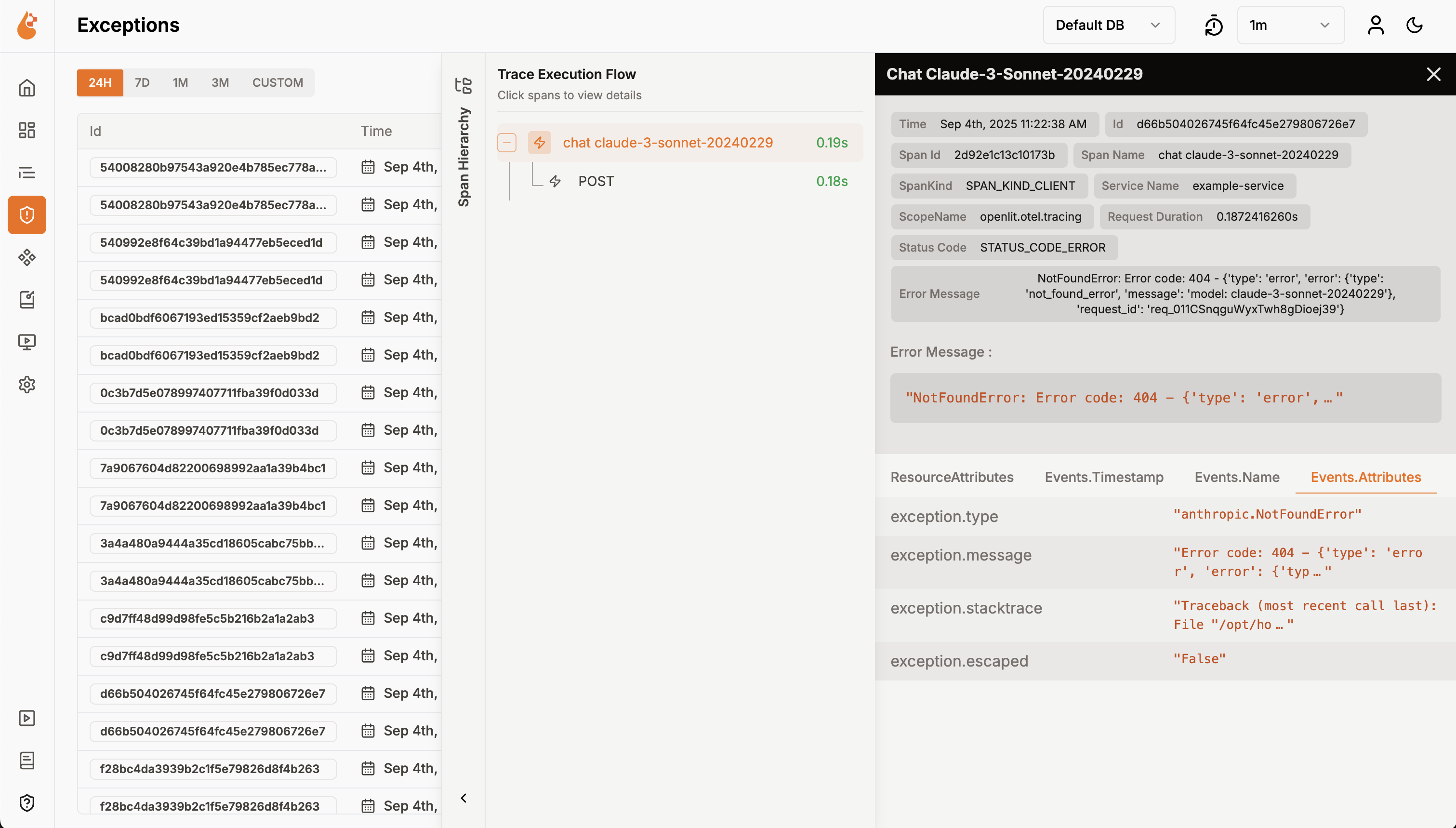
Task: Click the Request Duration 0.1872416260s chip
Action: (1204, 217)
